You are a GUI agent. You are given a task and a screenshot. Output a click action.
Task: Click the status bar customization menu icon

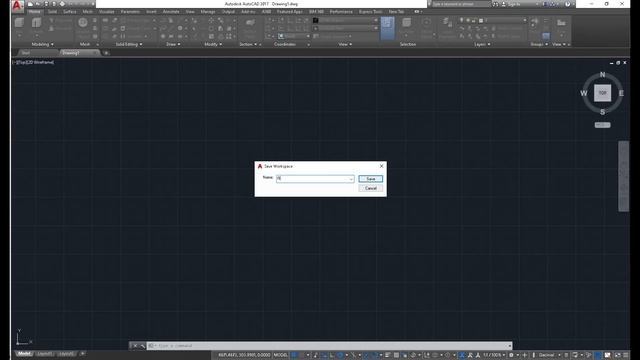[626, 355]
